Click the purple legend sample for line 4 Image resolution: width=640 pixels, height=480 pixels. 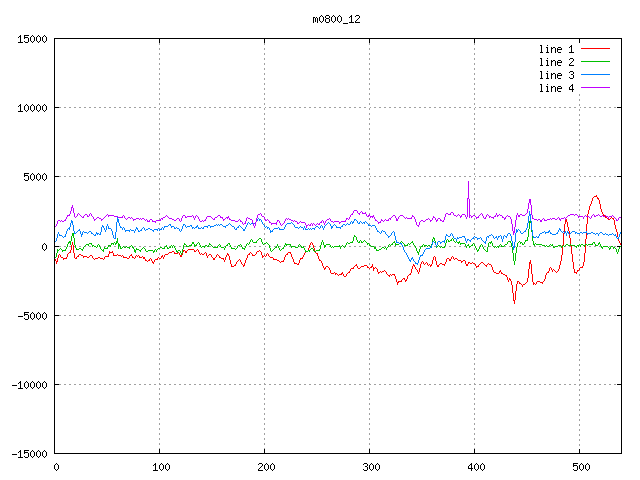(x=596, y=88)
